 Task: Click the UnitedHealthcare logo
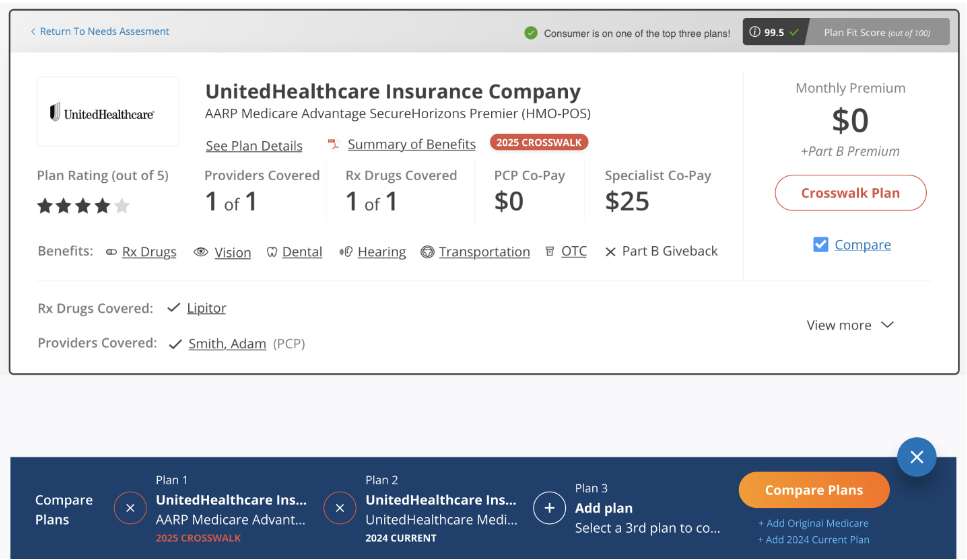point(108,112)
